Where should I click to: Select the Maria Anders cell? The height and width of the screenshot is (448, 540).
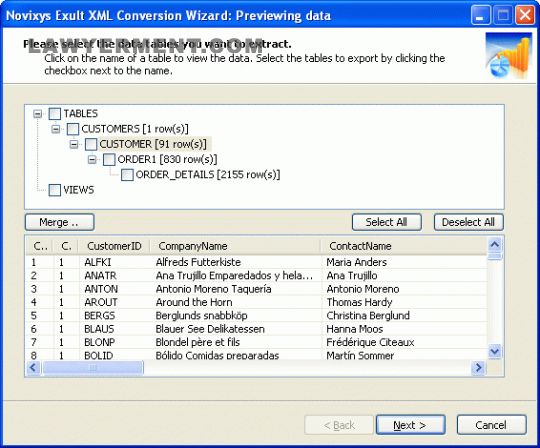(405, 262)
